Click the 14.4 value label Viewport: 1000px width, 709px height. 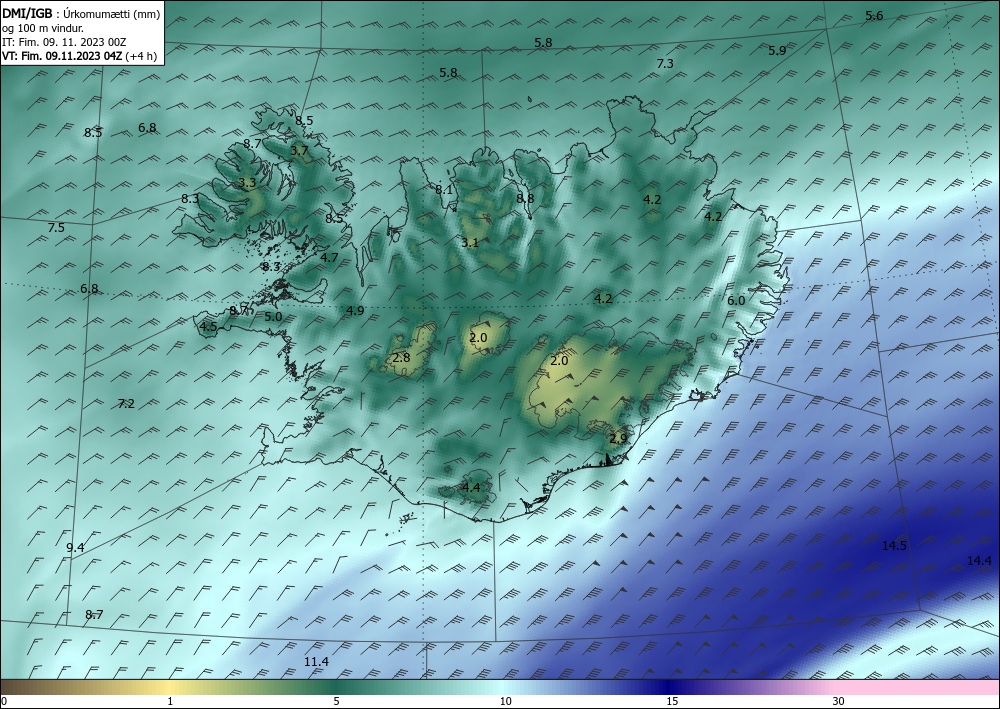(x=979, y=561)
